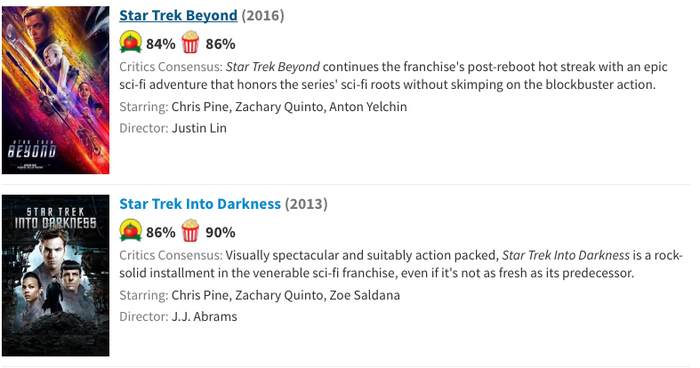
Task: Open Zoe Saldana's actor link
Action: [364, 296]
